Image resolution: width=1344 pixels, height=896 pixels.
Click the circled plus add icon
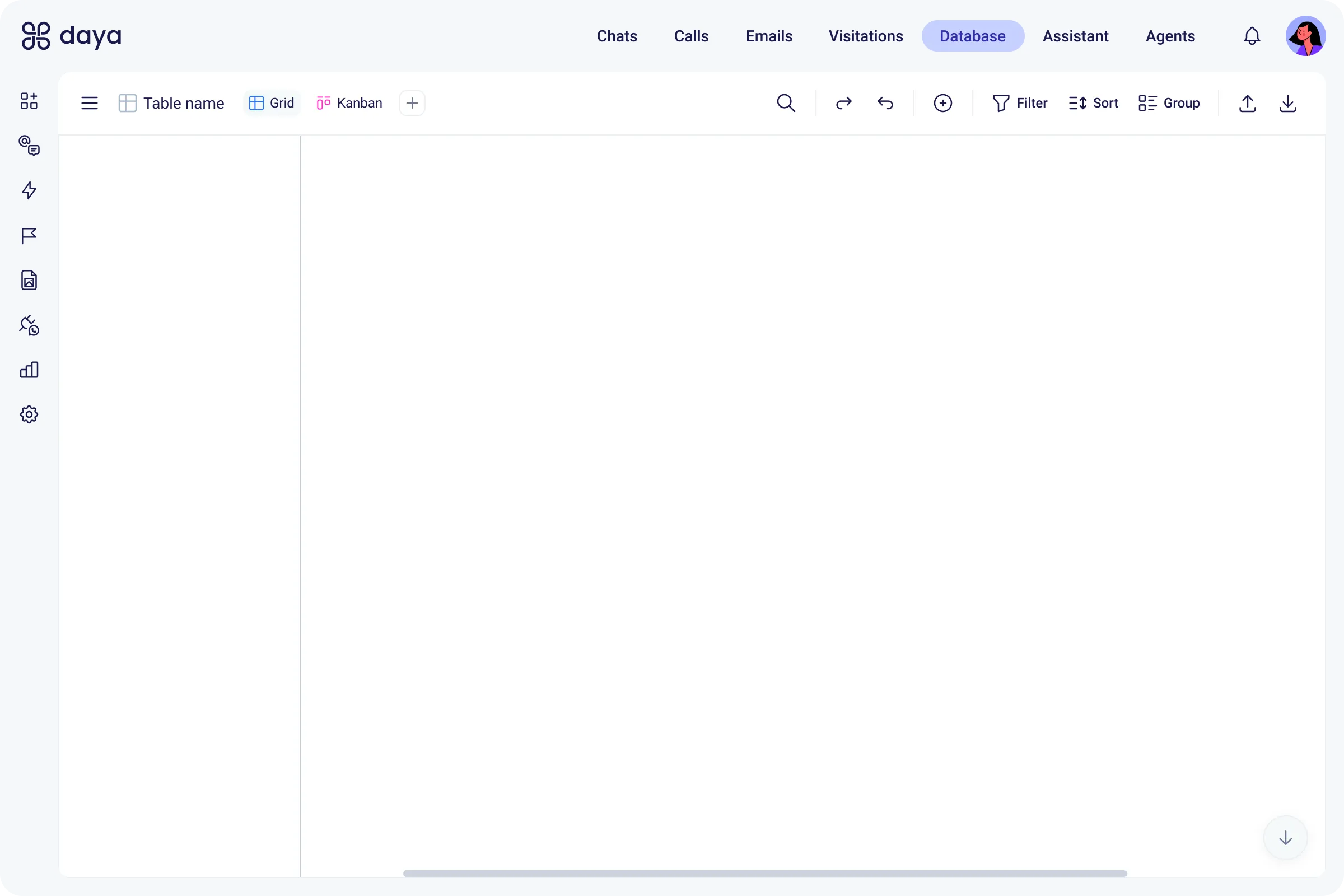pos(943,103)
